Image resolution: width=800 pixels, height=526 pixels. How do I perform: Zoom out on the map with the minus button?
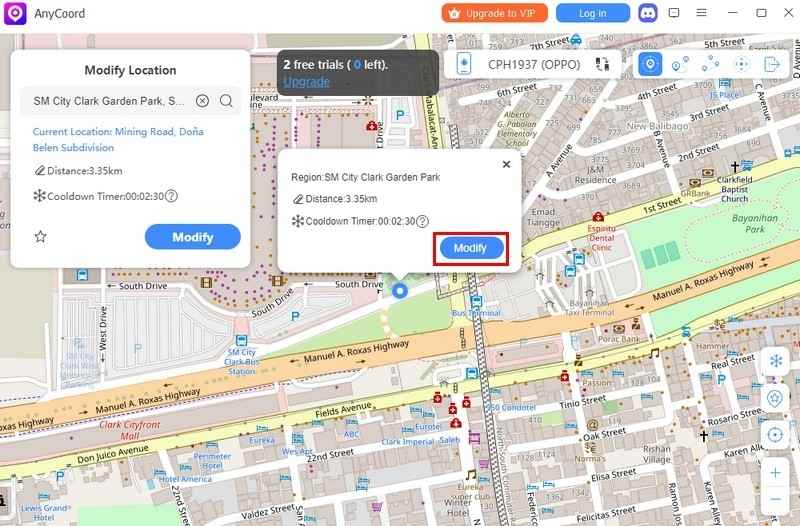(x=775, y=499)
